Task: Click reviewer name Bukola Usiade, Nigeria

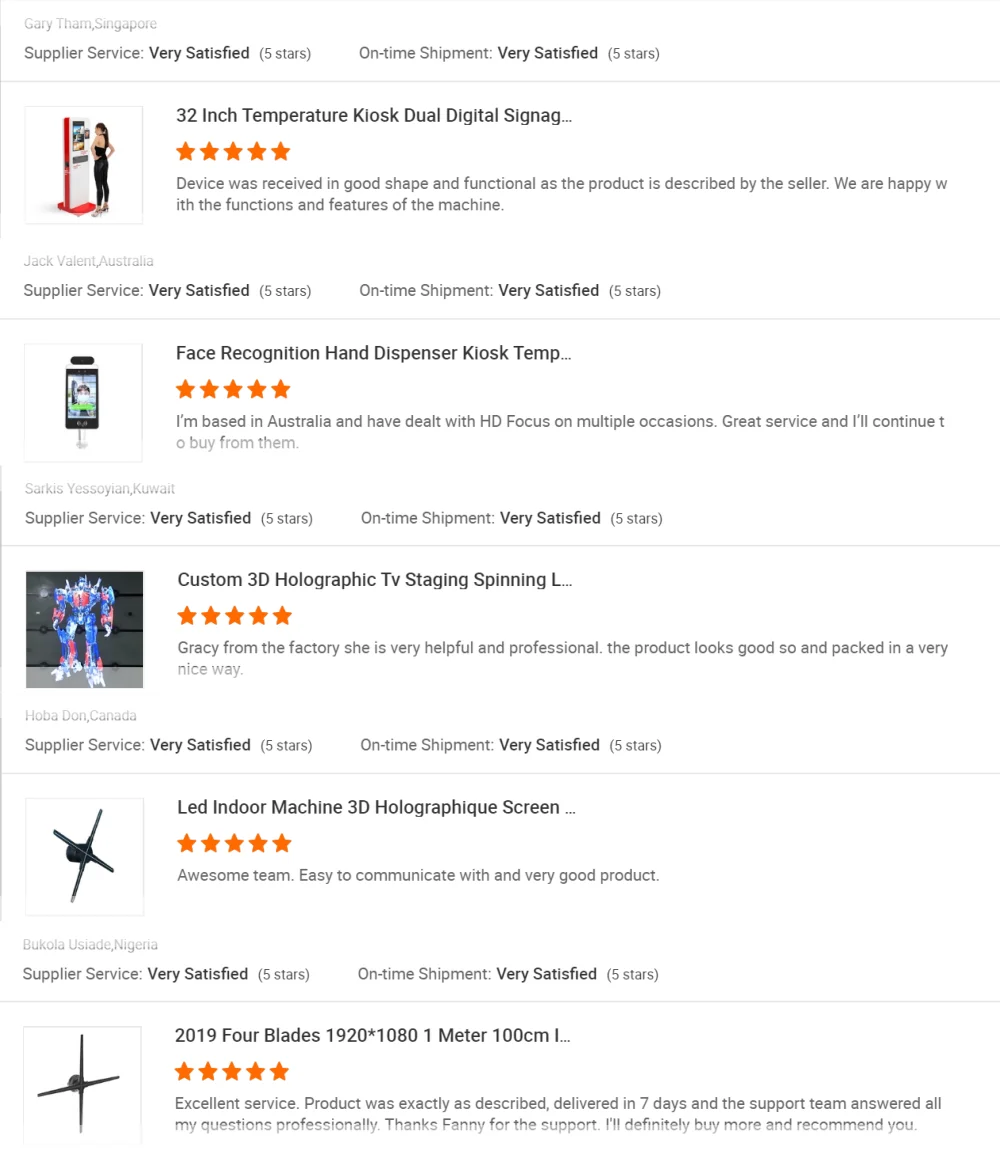Action: point(90,945)
